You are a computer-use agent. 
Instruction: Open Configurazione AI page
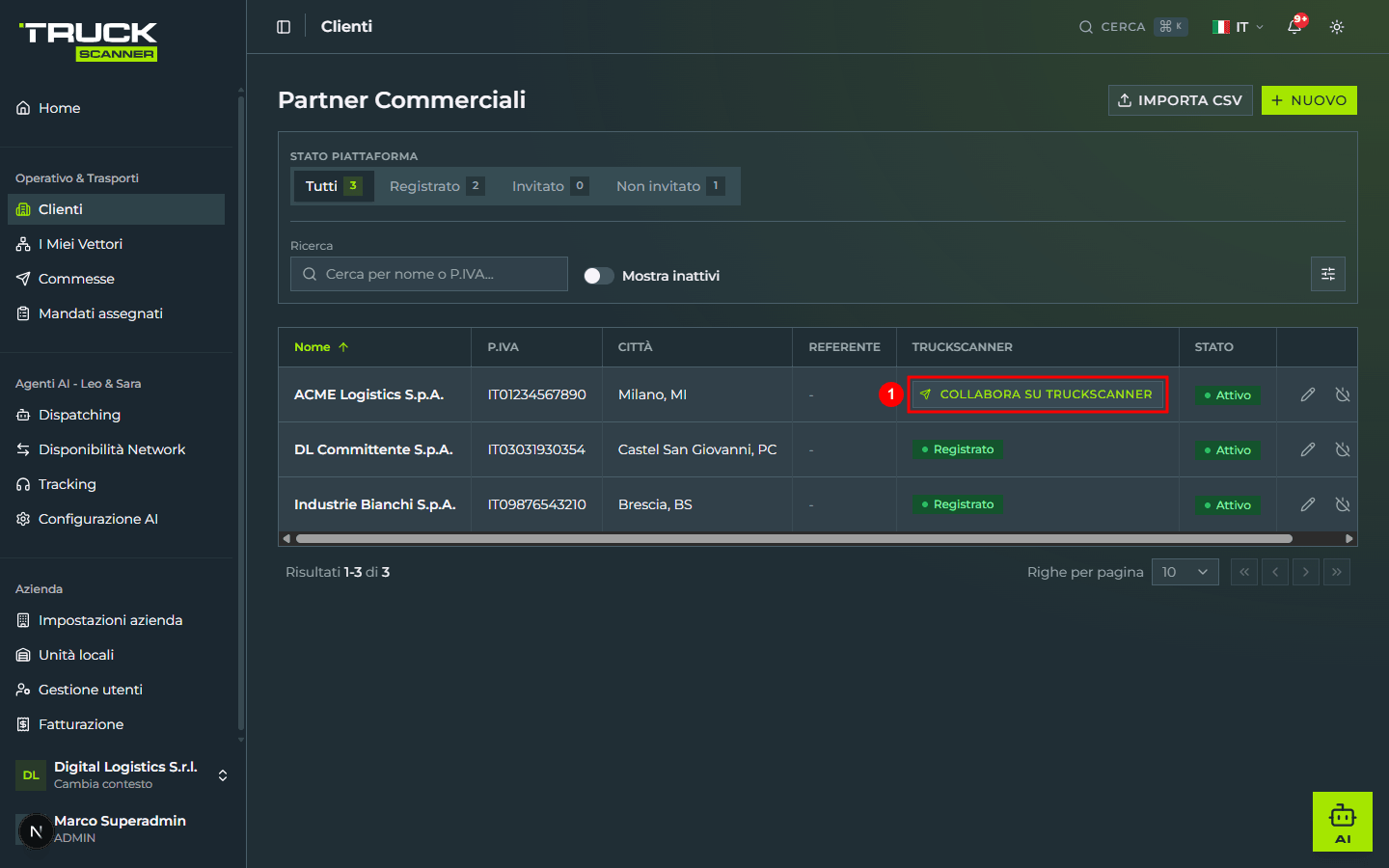pyautogui.click(x=116, y=519)
